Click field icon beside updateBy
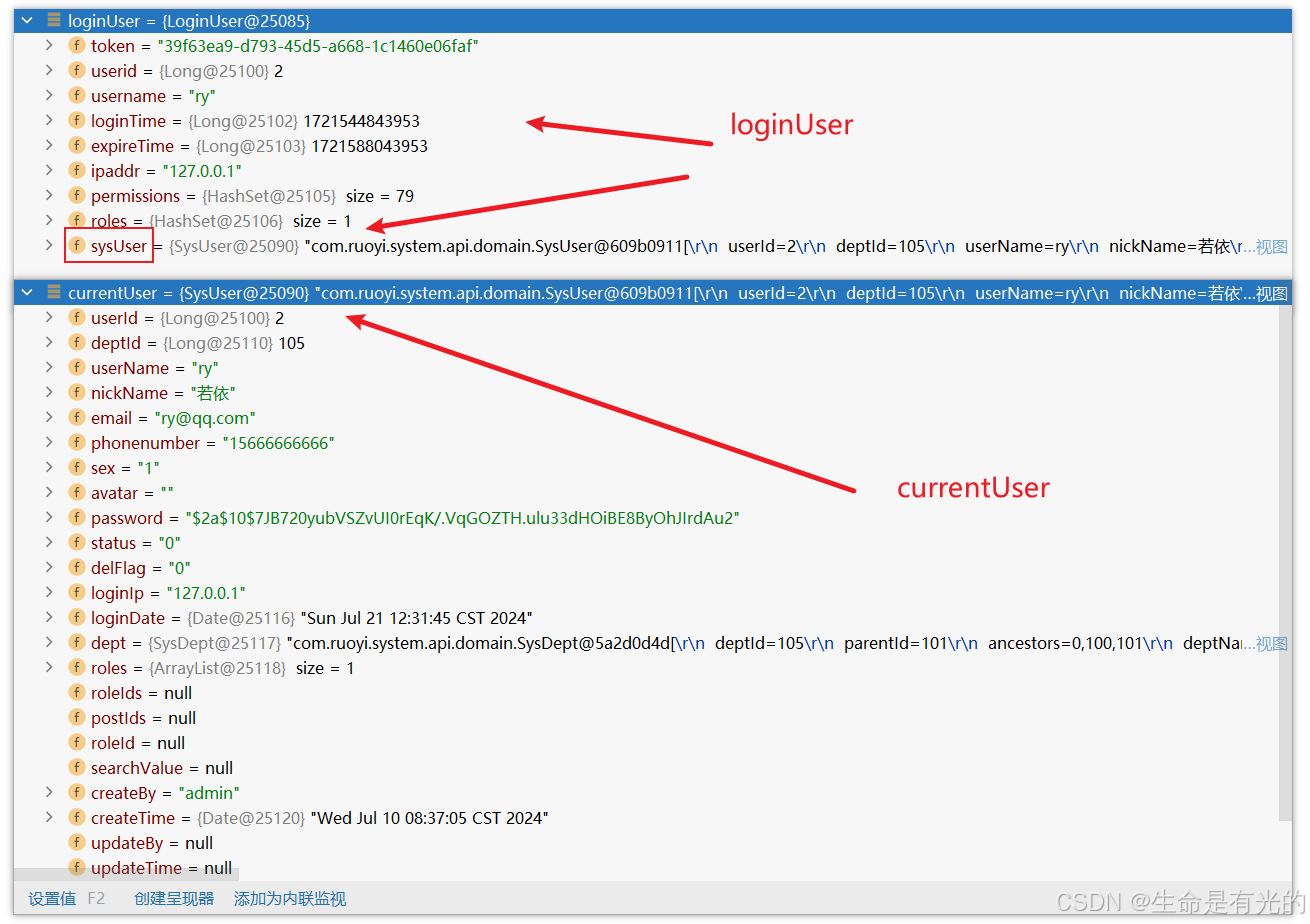 [77, 842]
